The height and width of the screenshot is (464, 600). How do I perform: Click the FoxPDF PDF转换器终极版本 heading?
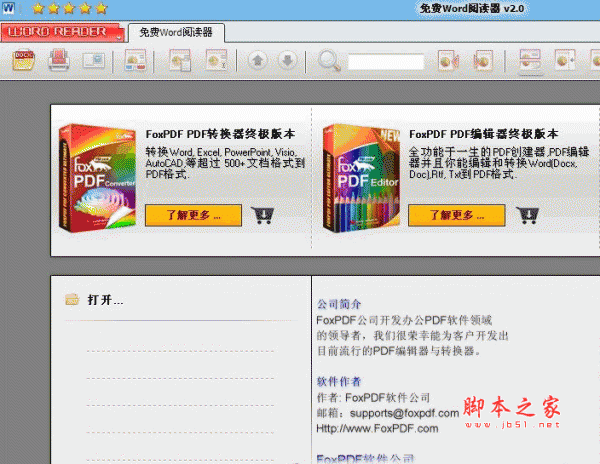pyautogui.click(x=220, y=134)
